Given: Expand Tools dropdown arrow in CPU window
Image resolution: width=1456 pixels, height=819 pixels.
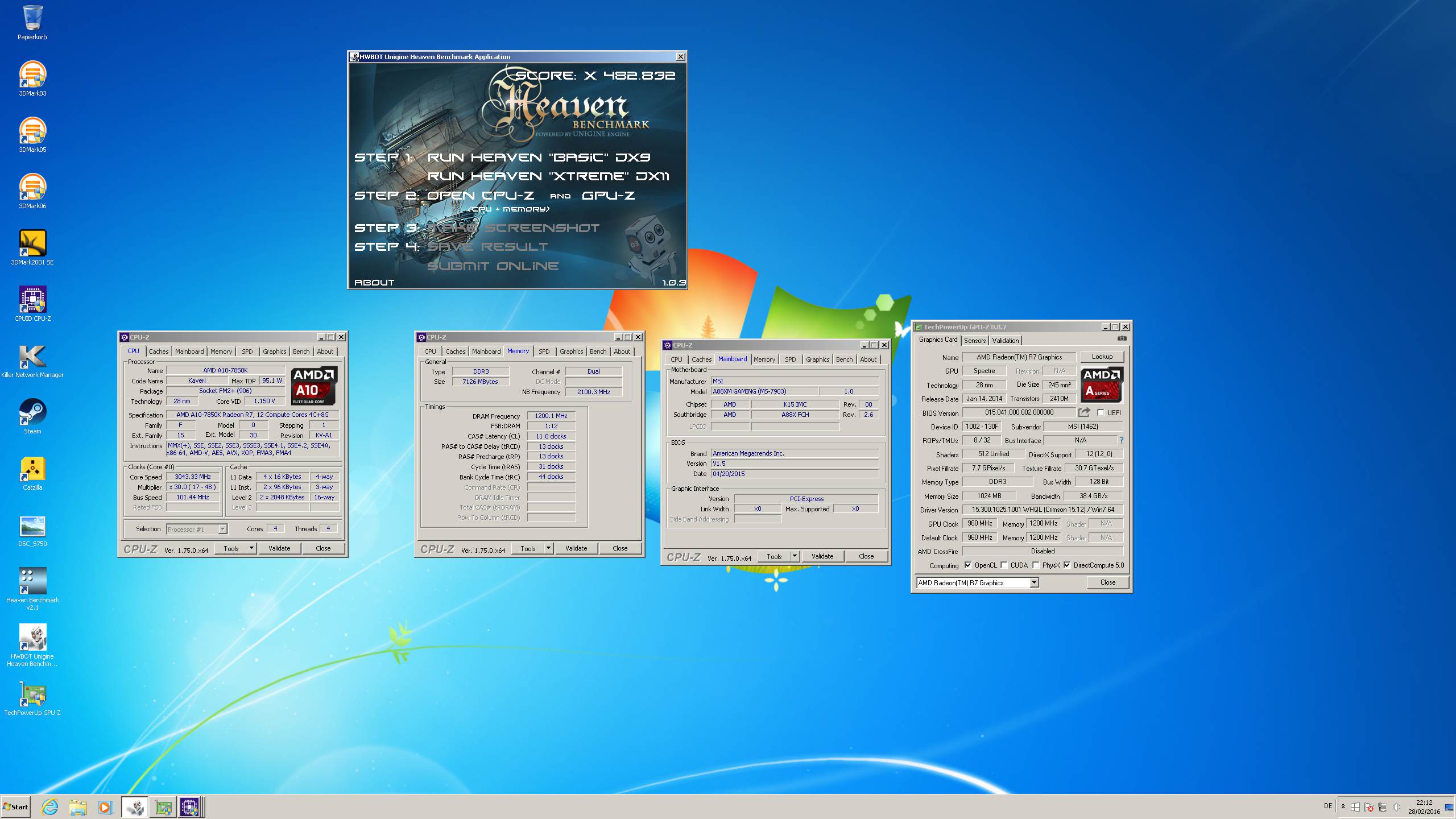Looking at the screenshot, I should [251, 548].
